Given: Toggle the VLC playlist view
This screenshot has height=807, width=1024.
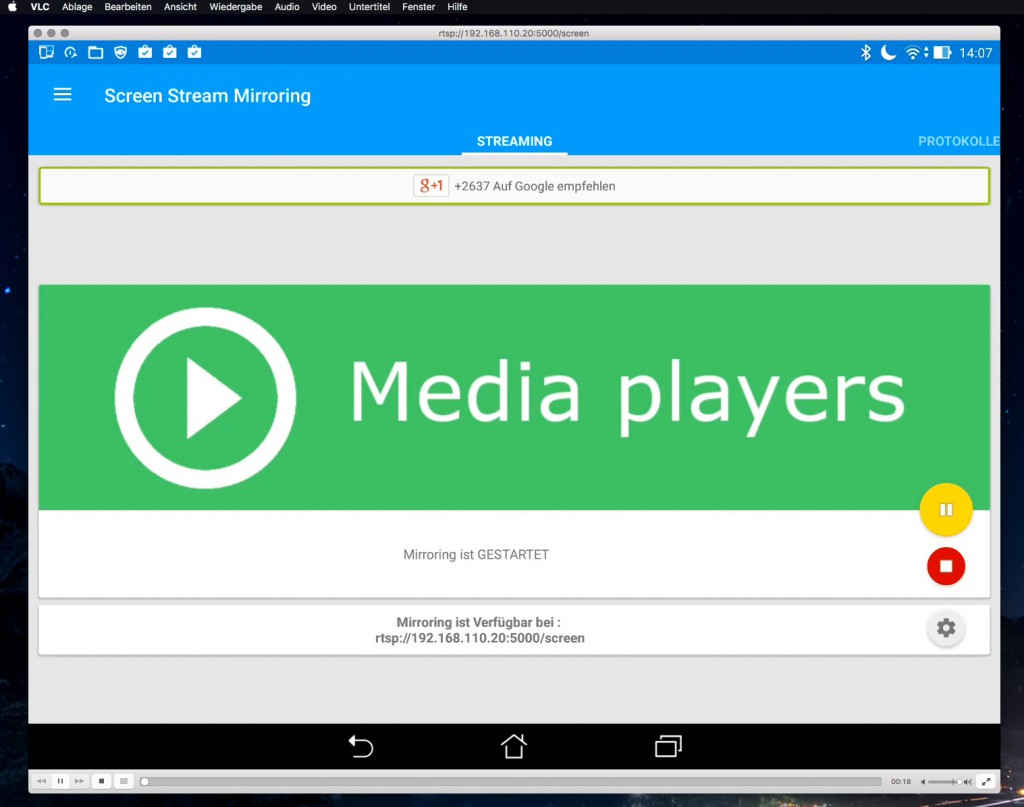Looking at the screenshot, I should coord(123,781).
